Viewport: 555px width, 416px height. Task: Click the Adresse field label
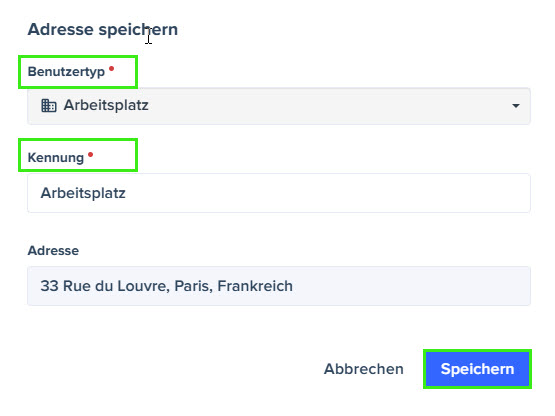click(53, 251)
